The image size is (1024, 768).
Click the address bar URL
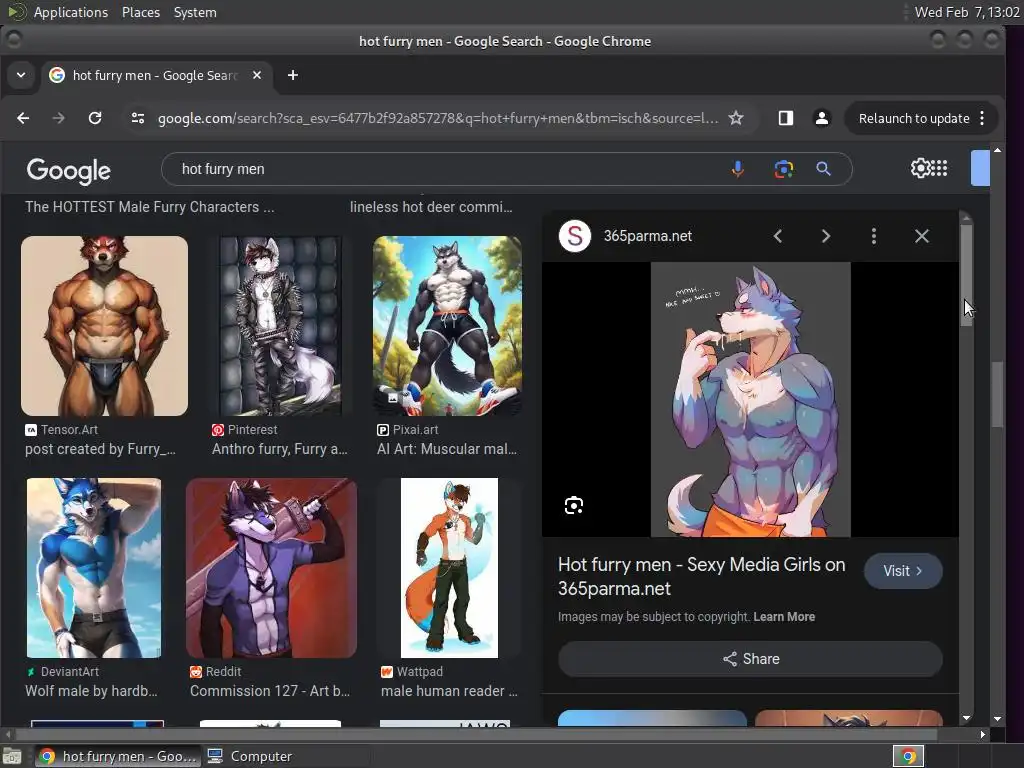tap(438, 118)
